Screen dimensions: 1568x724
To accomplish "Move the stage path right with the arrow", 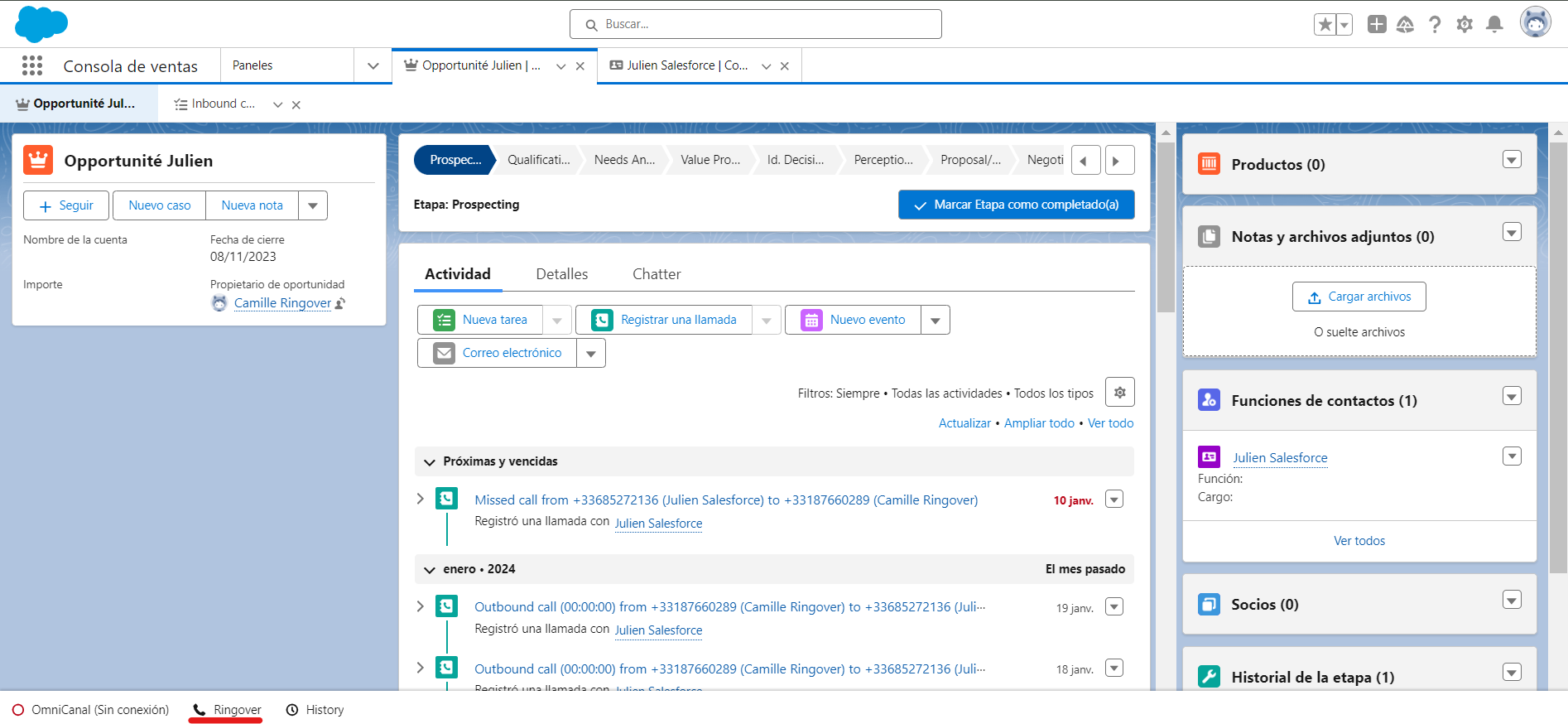I will click(x=1118, y=160).
